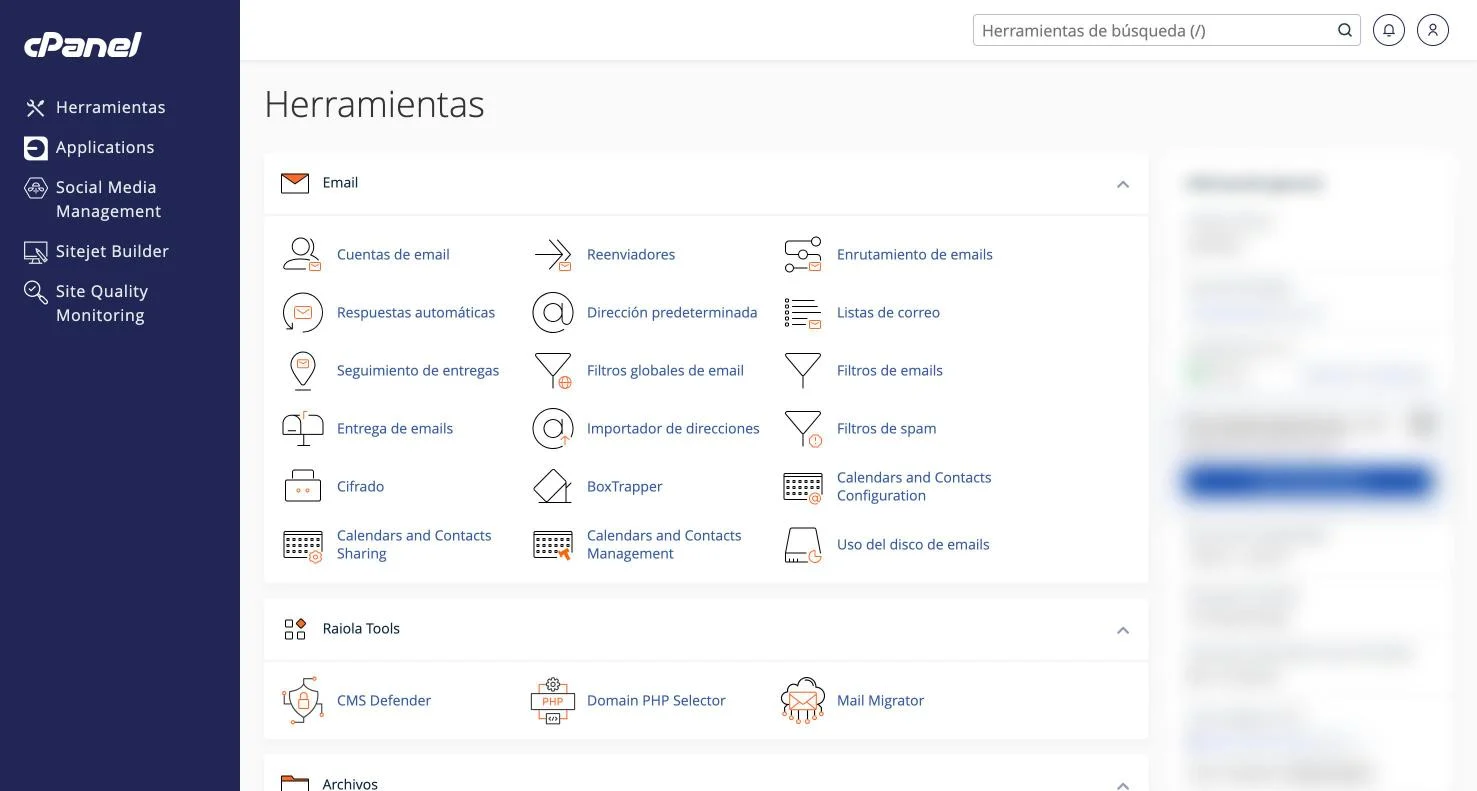Viewport: 1477px width, 791px height.
Task: Click the Enrutamiento de emails icon
Action: [802, 255]
